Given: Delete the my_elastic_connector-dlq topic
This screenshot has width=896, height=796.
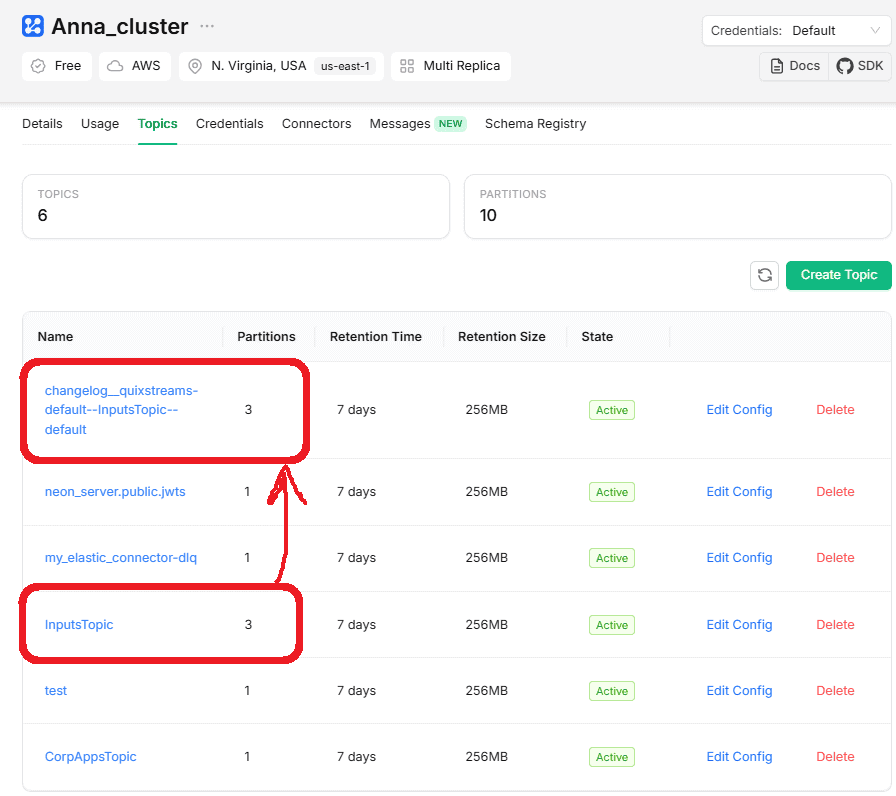Looking at the screenshot, I should [835, 558].
